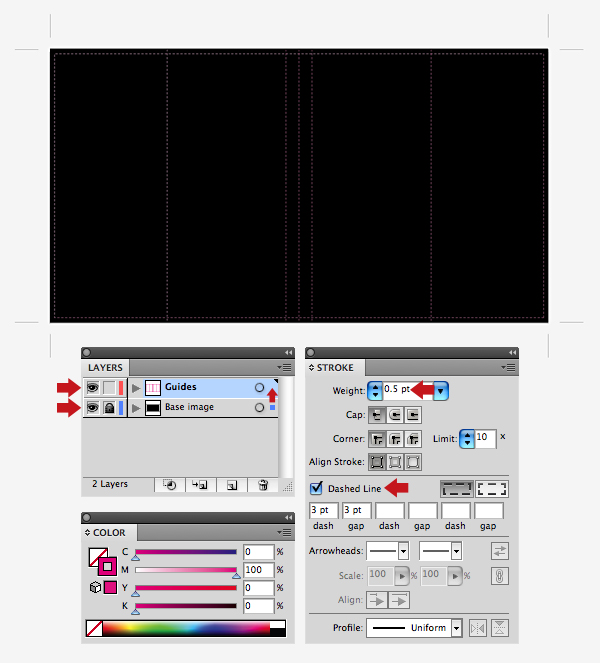This screenshot has width=600, height=663.
Task: Click the None swatch beside spectrum bar
Action: point(94,628)
